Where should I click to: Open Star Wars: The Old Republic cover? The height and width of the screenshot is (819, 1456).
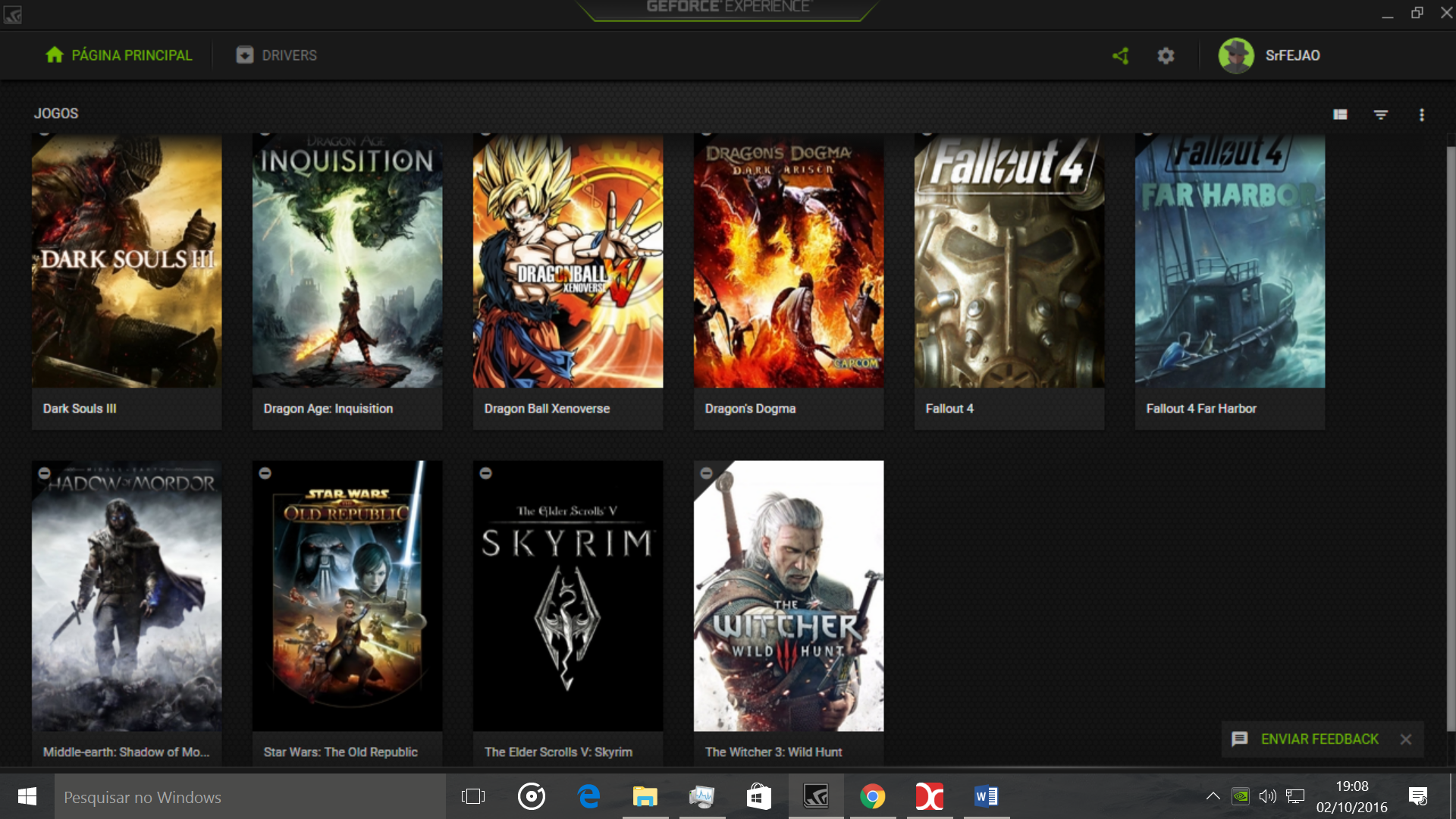347,596
